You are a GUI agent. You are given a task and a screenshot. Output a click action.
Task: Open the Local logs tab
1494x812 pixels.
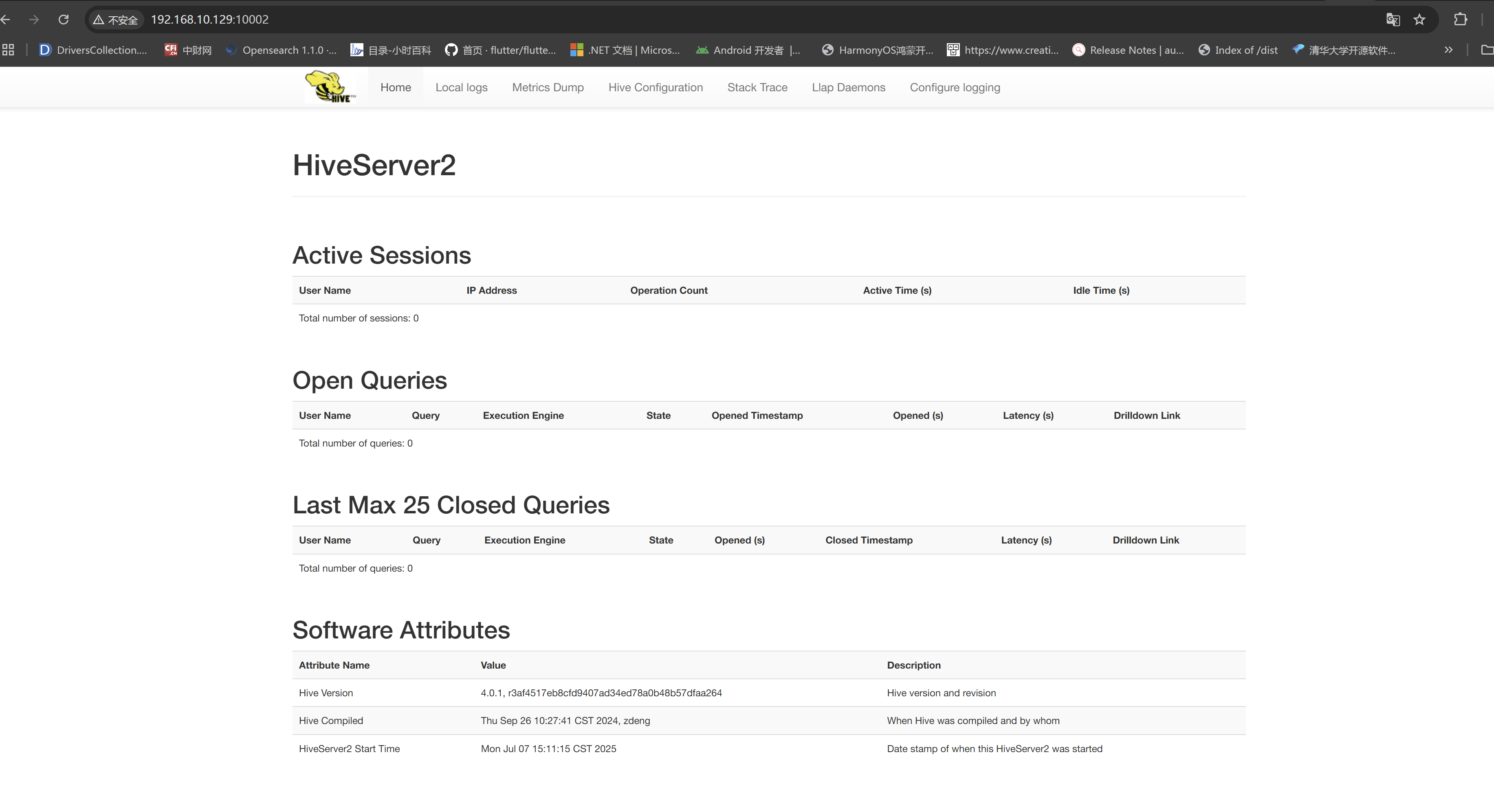click(461, 87)
